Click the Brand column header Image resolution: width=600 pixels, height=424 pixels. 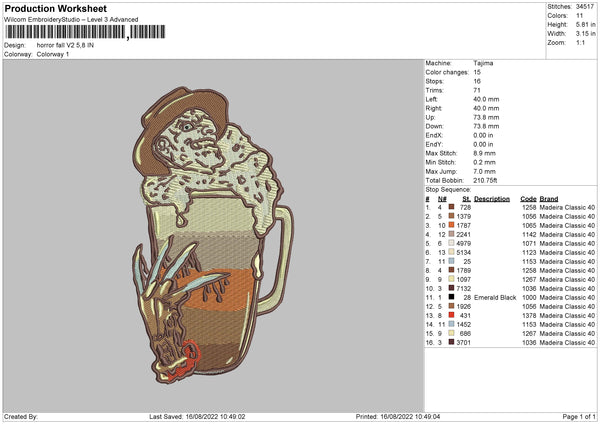tap(549, 199)
